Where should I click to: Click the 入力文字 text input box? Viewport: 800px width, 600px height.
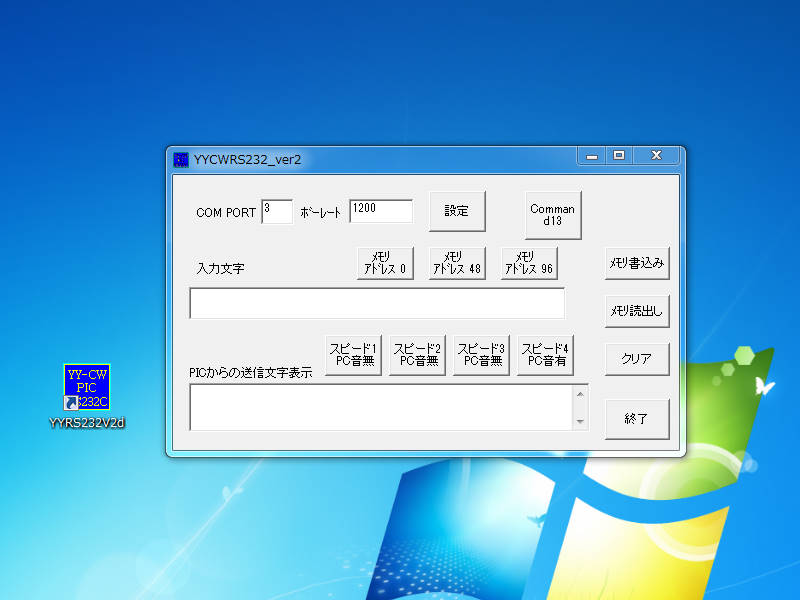[377, 303]
